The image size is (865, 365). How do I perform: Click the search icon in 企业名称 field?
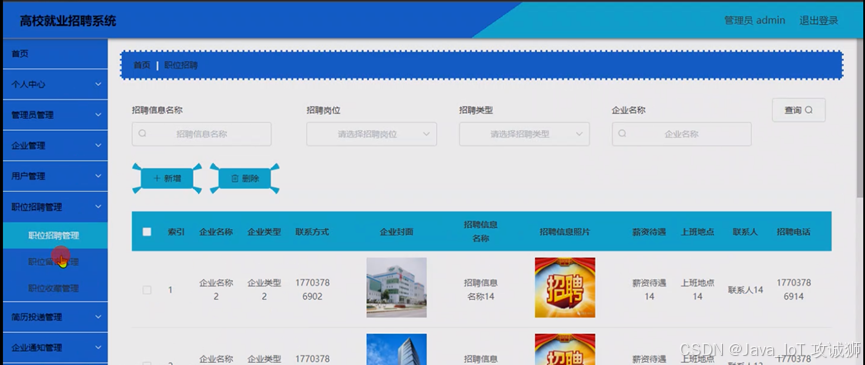click(622, 133)
